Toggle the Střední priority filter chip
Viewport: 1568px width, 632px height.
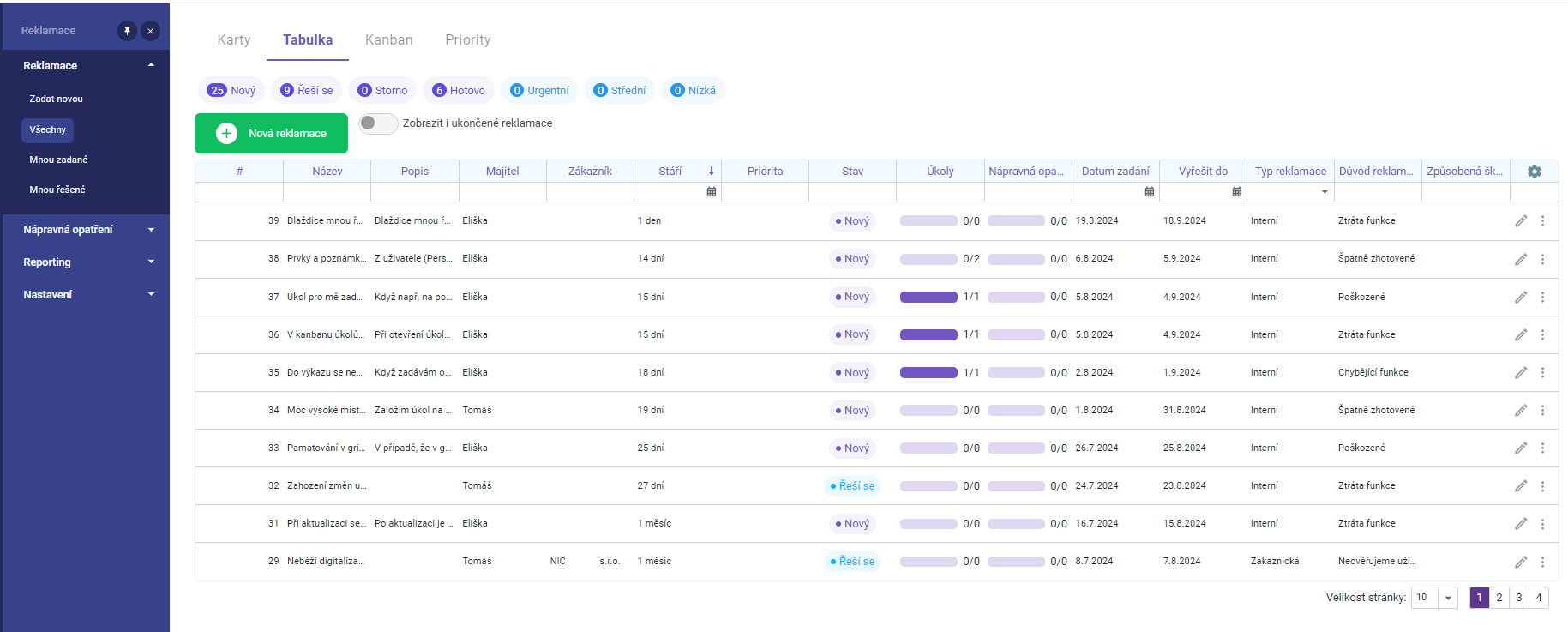click(620, 90)
